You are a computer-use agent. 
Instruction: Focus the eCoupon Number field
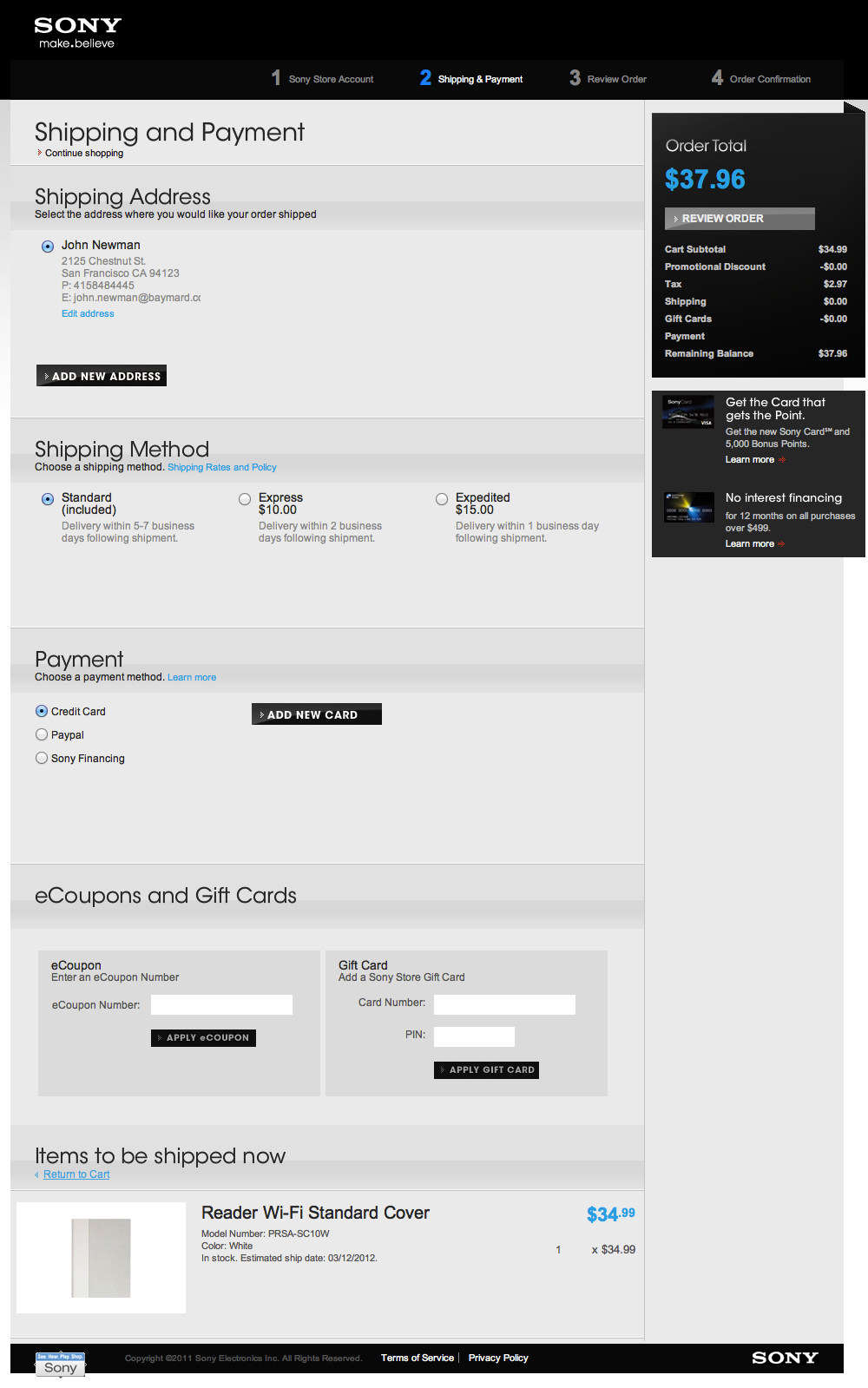221,1004
